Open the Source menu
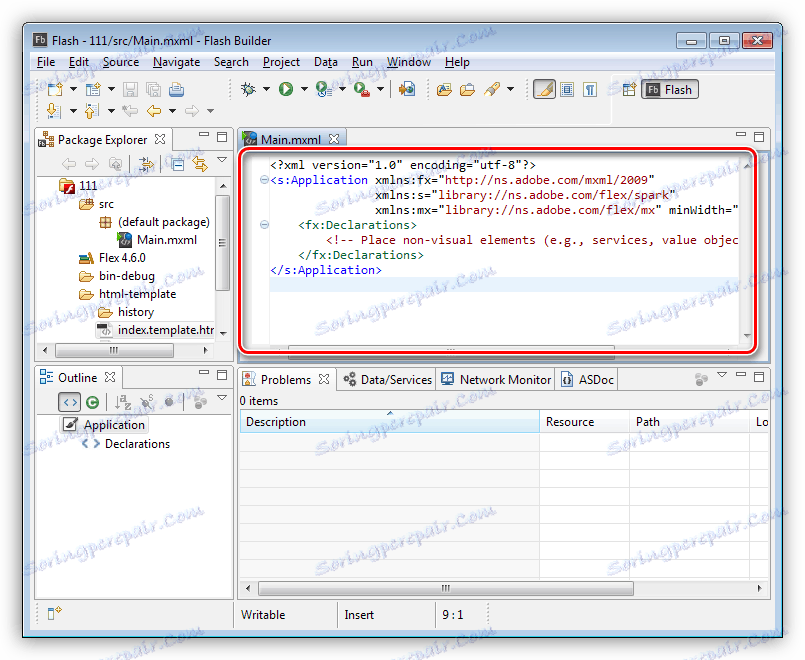 121,62
